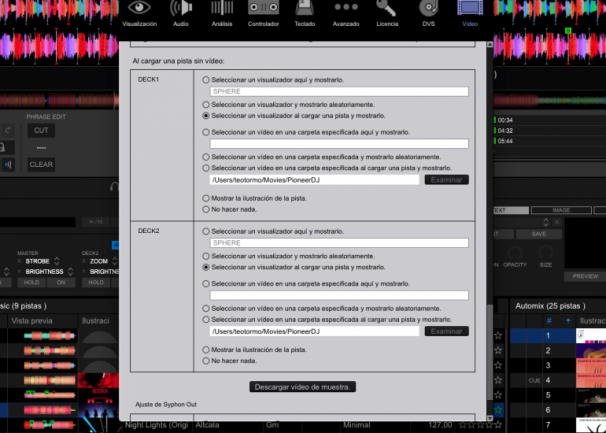Open the Avanzado preferences tab

click(346, 14)
